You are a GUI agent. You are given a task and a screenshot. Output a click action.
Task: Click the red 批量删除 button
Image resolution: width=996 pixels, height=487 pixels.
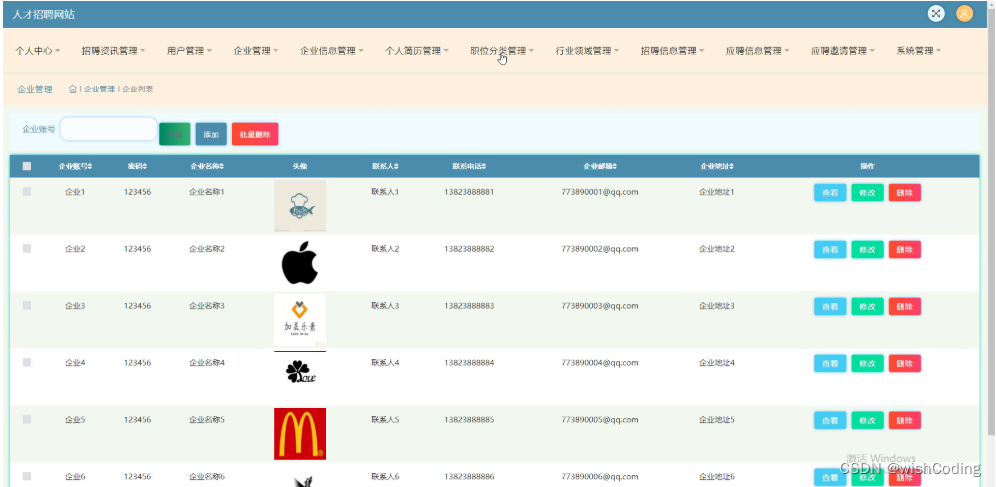[255, 134]
